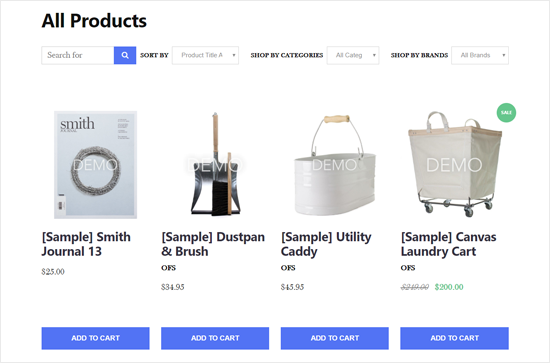This screenshot has height=363, width=550.
Task: Click the OFS brand under Dustpan & Brush
Action: pos(168,268)
